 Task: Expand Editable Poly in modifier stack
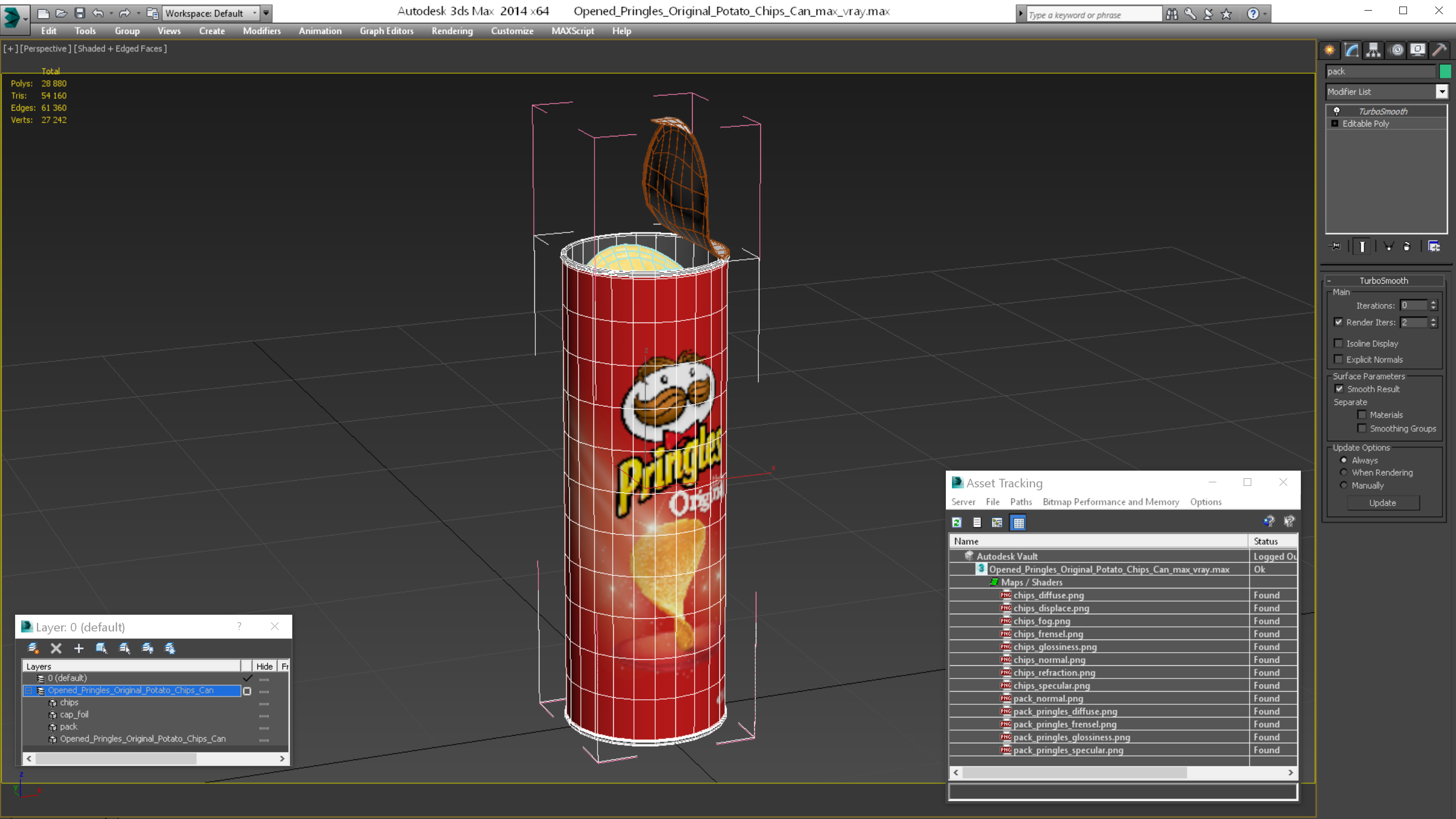(1335, 124)
